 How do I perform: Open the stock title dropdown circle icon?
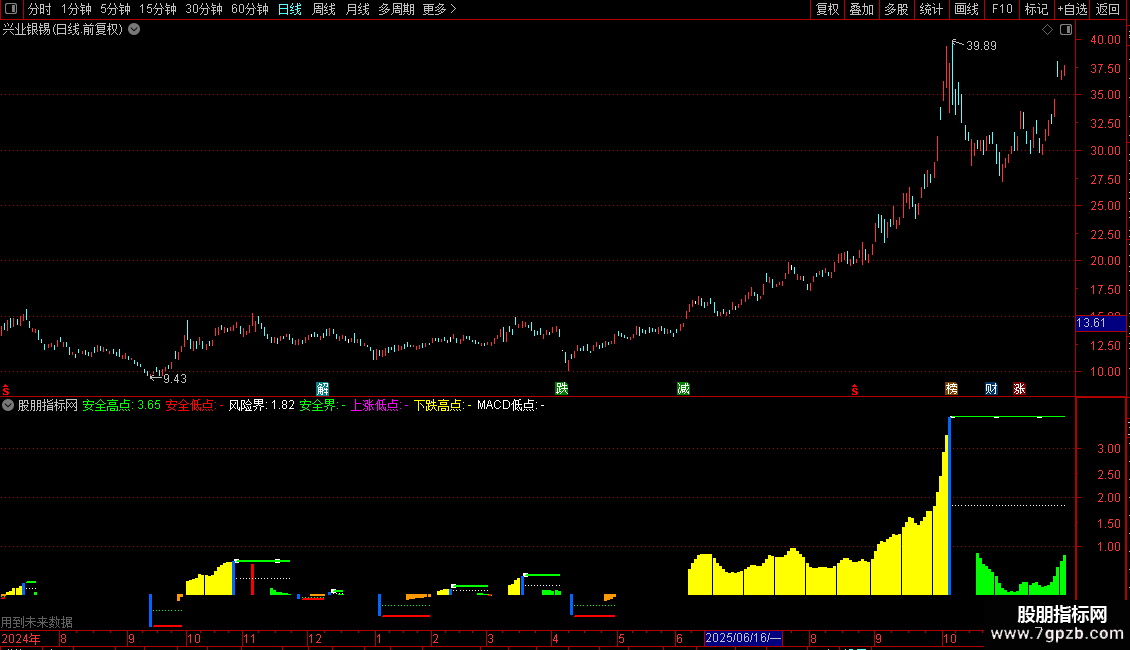[x=134, y=29]
